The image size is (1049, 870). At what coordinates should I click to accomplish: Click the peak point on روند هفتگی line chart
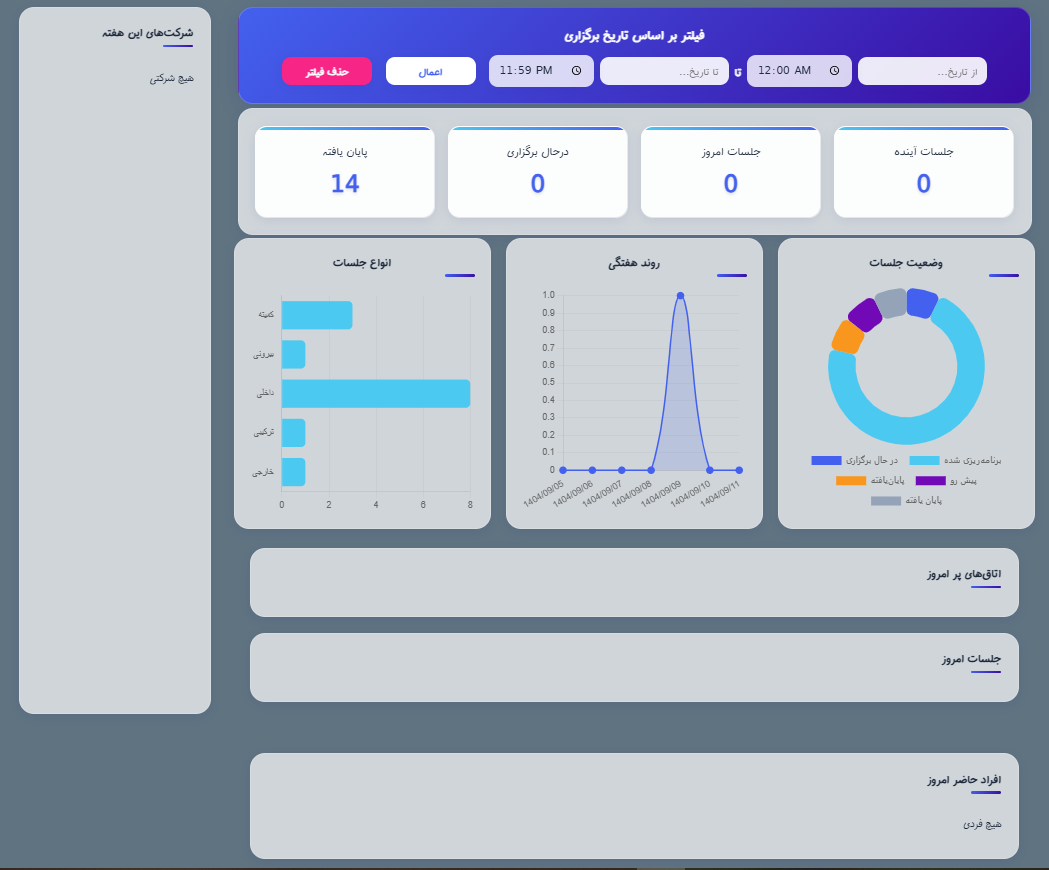click(x=680, y=295)
